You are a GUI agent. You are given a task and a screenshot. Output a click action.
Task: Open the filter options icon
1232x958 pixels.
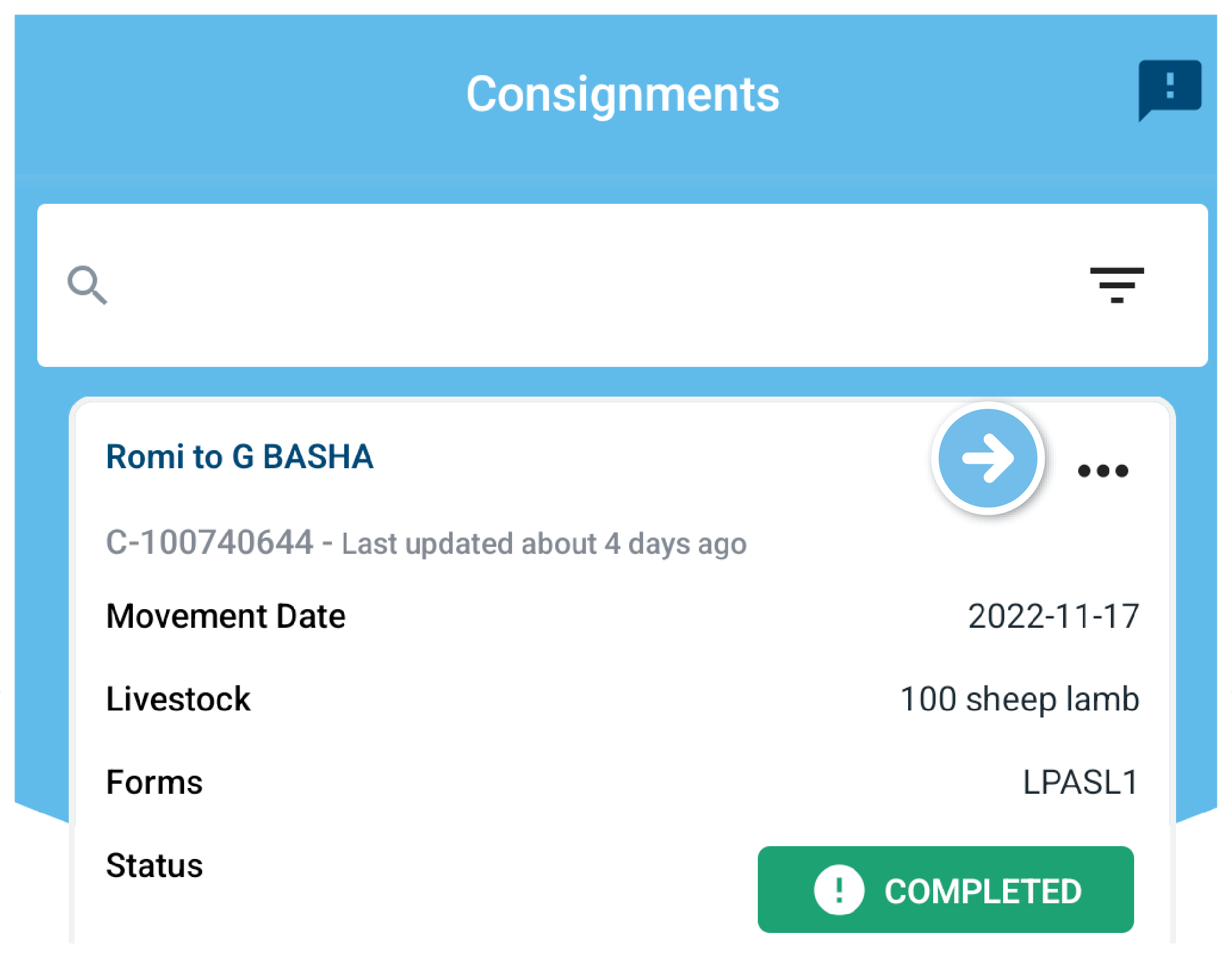(1117, 285)
